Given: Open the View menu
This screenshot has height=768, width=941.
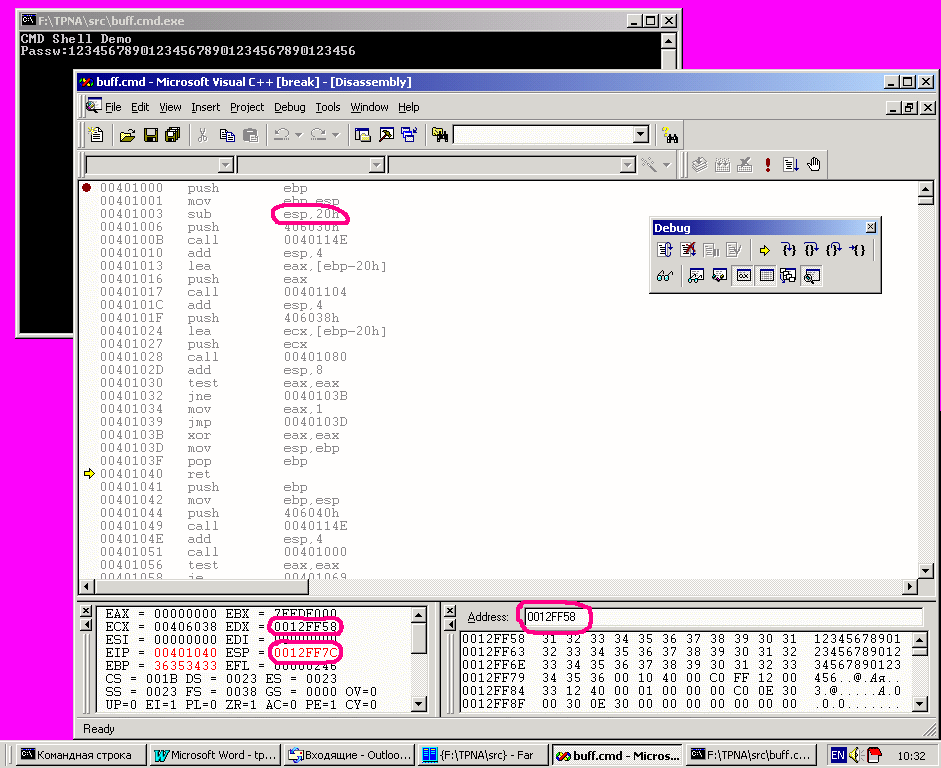Looking at the screenshot, I should point(170,107).
